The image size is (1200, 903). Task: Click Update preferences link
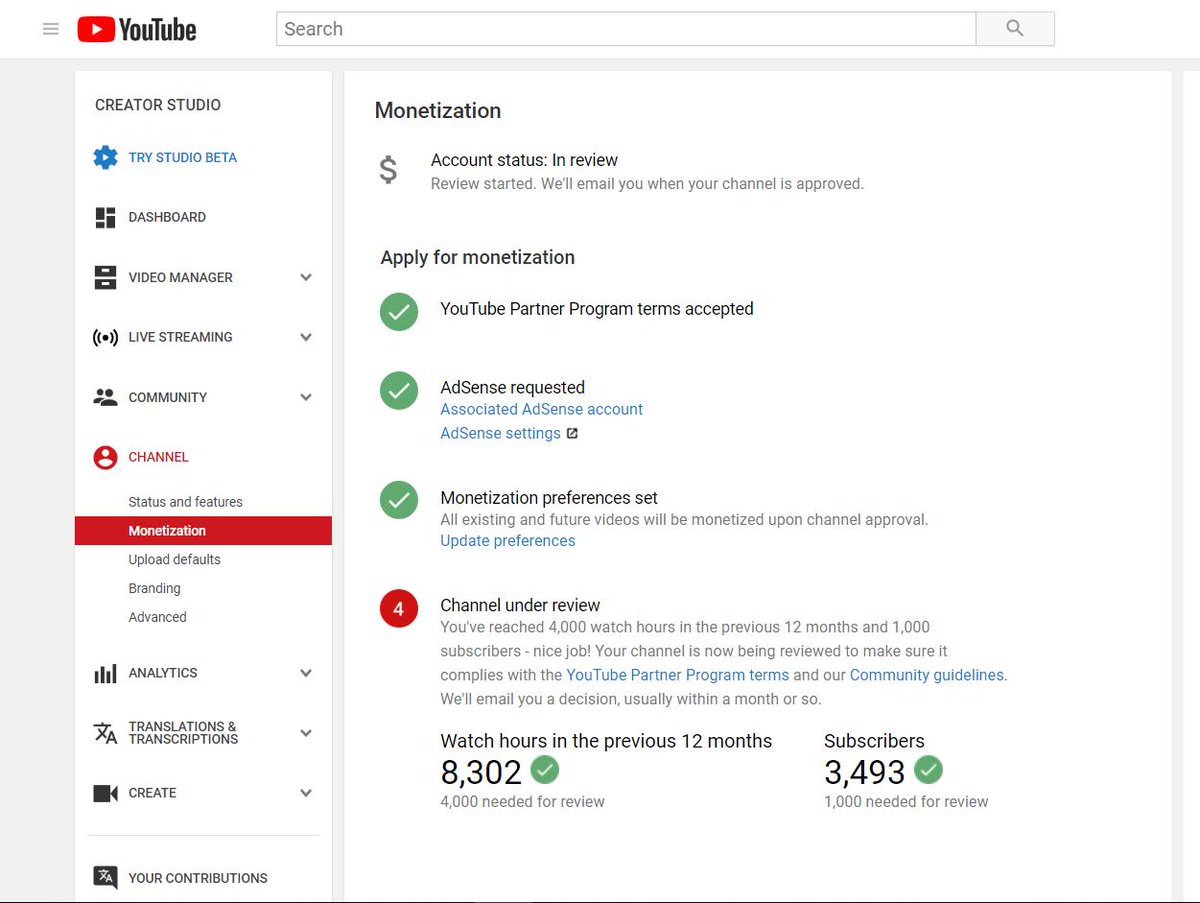click(x=508, y=541)
